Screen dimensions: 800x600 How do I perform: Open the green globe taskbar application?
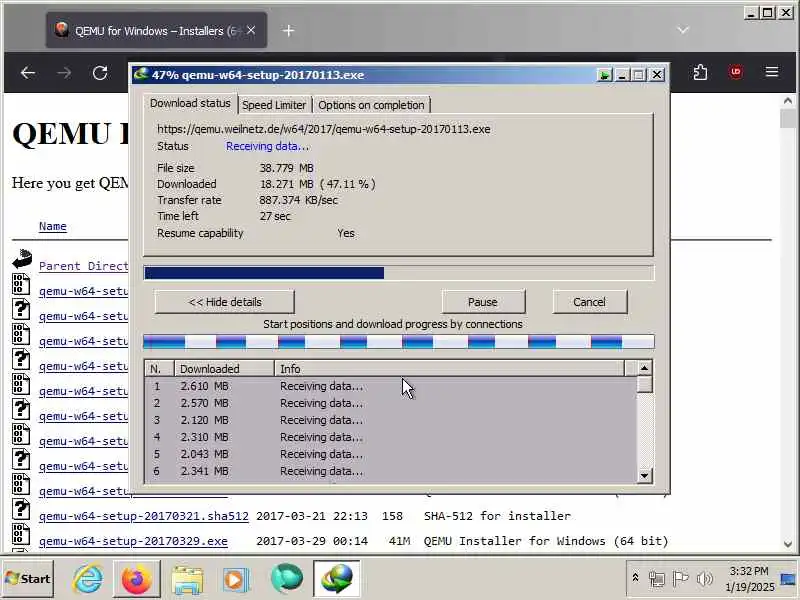(287, 579)
